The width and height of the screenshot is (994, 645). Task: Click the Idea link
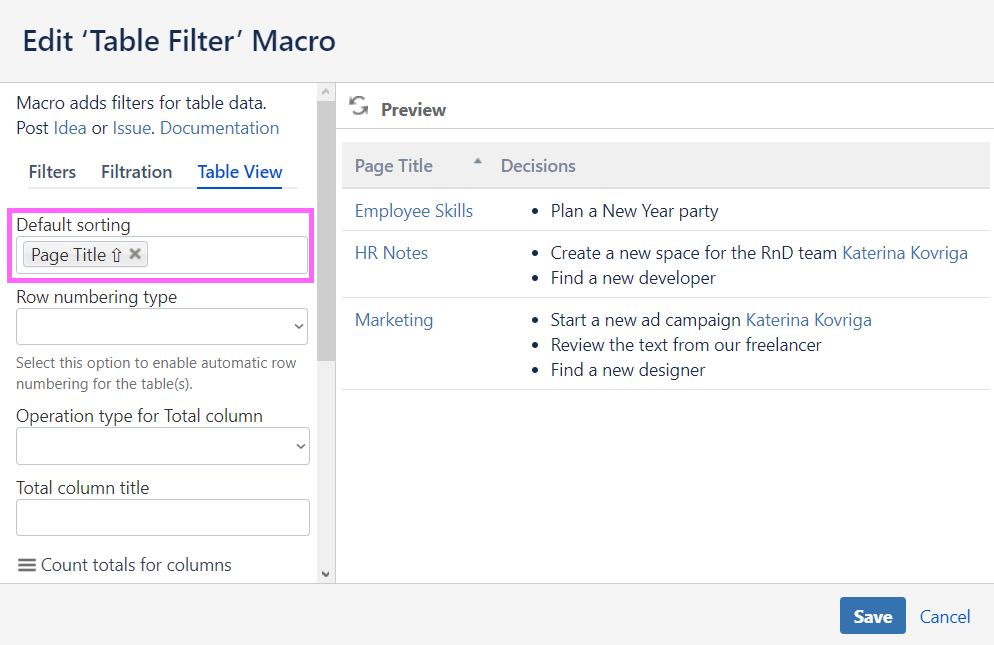70,128
